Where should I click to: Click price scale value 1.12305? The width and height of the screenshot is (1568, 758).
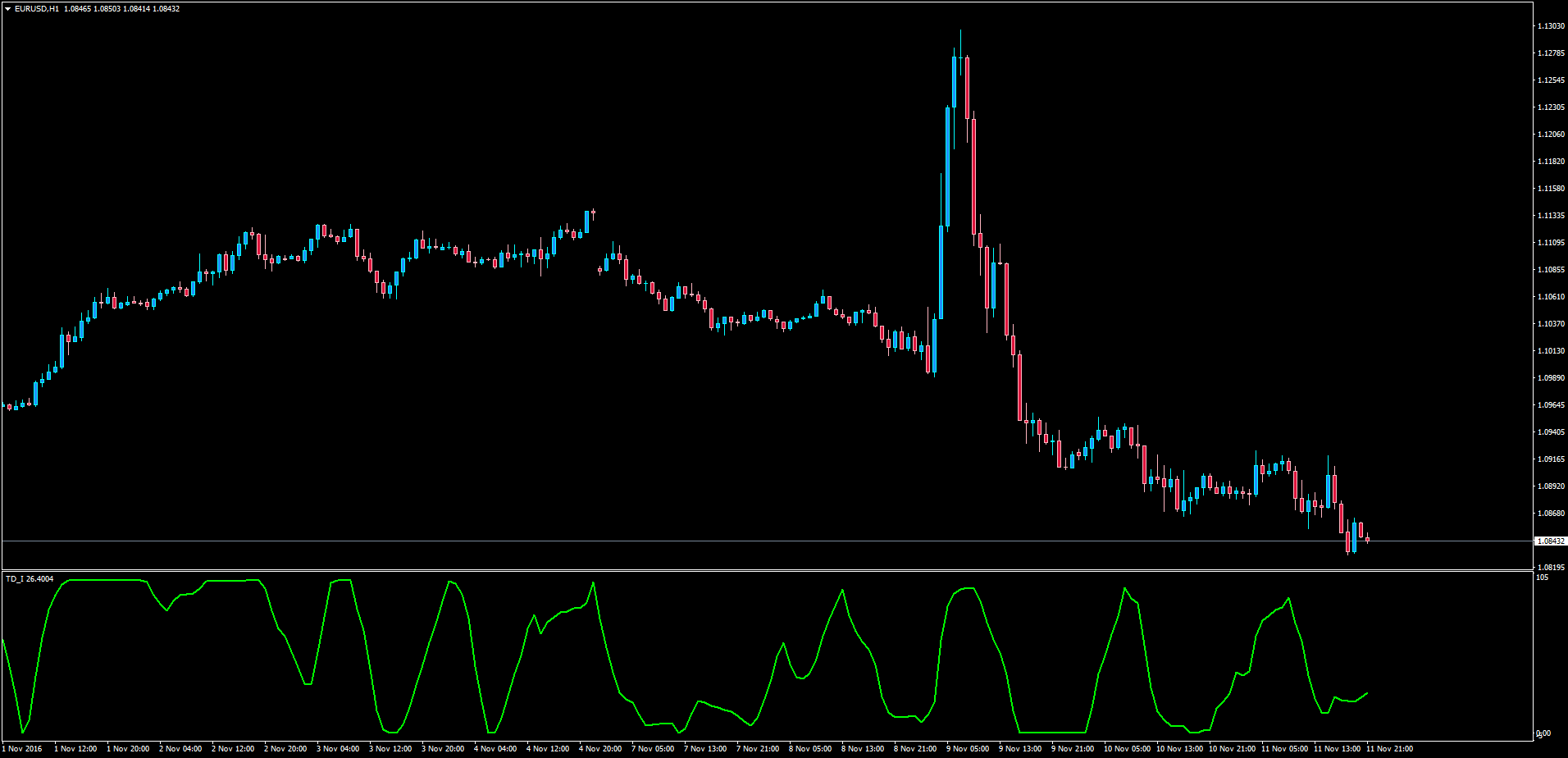click(x=1552, y=107)
